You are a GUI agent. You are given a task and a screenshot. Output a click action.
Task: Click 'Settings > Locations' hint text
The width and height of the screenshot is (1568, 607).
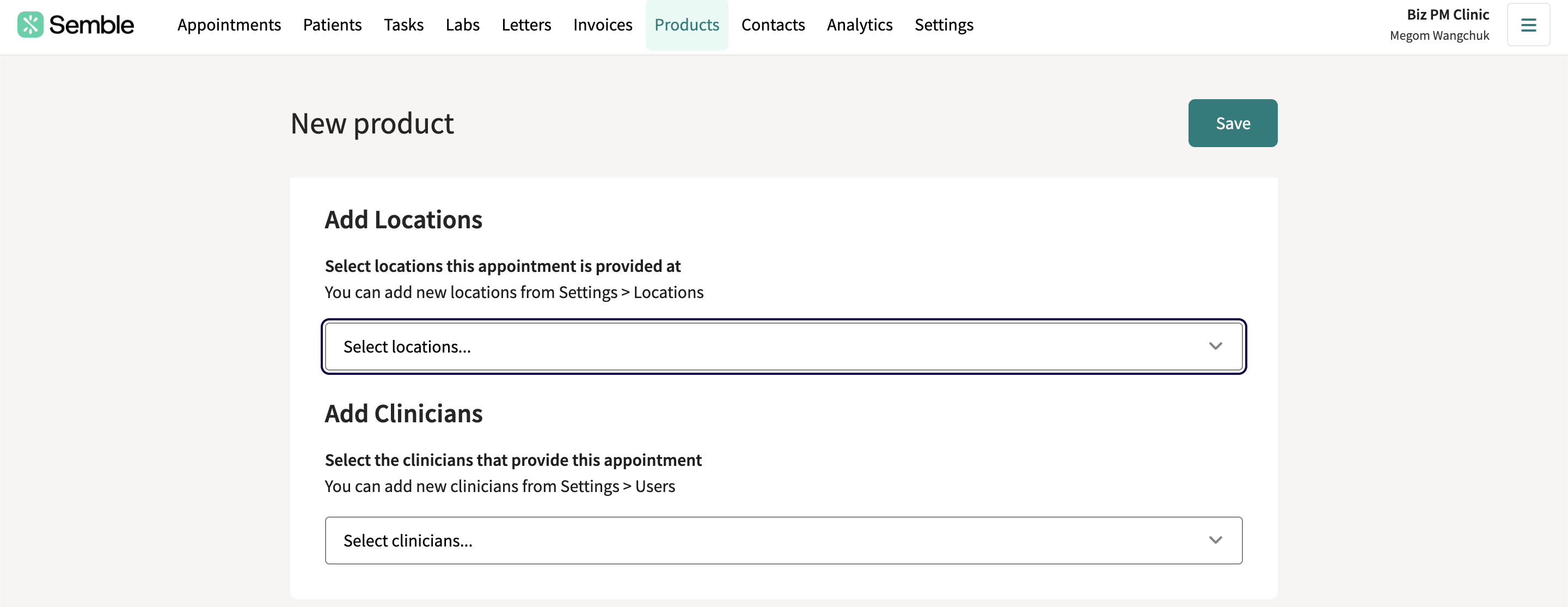point(631,293)
